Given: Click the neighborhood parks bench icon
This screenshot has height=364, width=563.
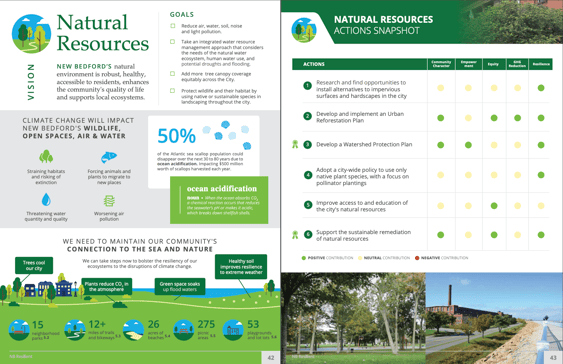Looking at the screenshot, I should point(19,330).
